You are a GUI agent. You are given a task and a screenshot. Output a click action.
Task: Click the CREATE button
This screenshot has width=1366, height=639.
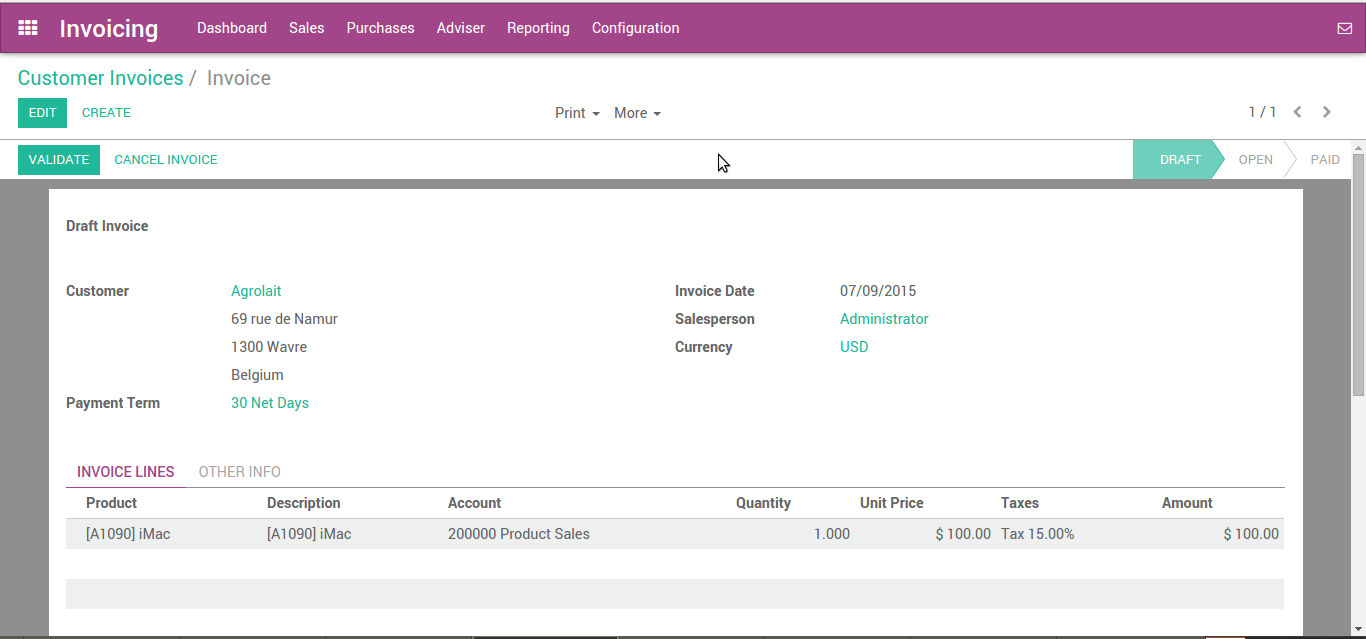(106, 112)
